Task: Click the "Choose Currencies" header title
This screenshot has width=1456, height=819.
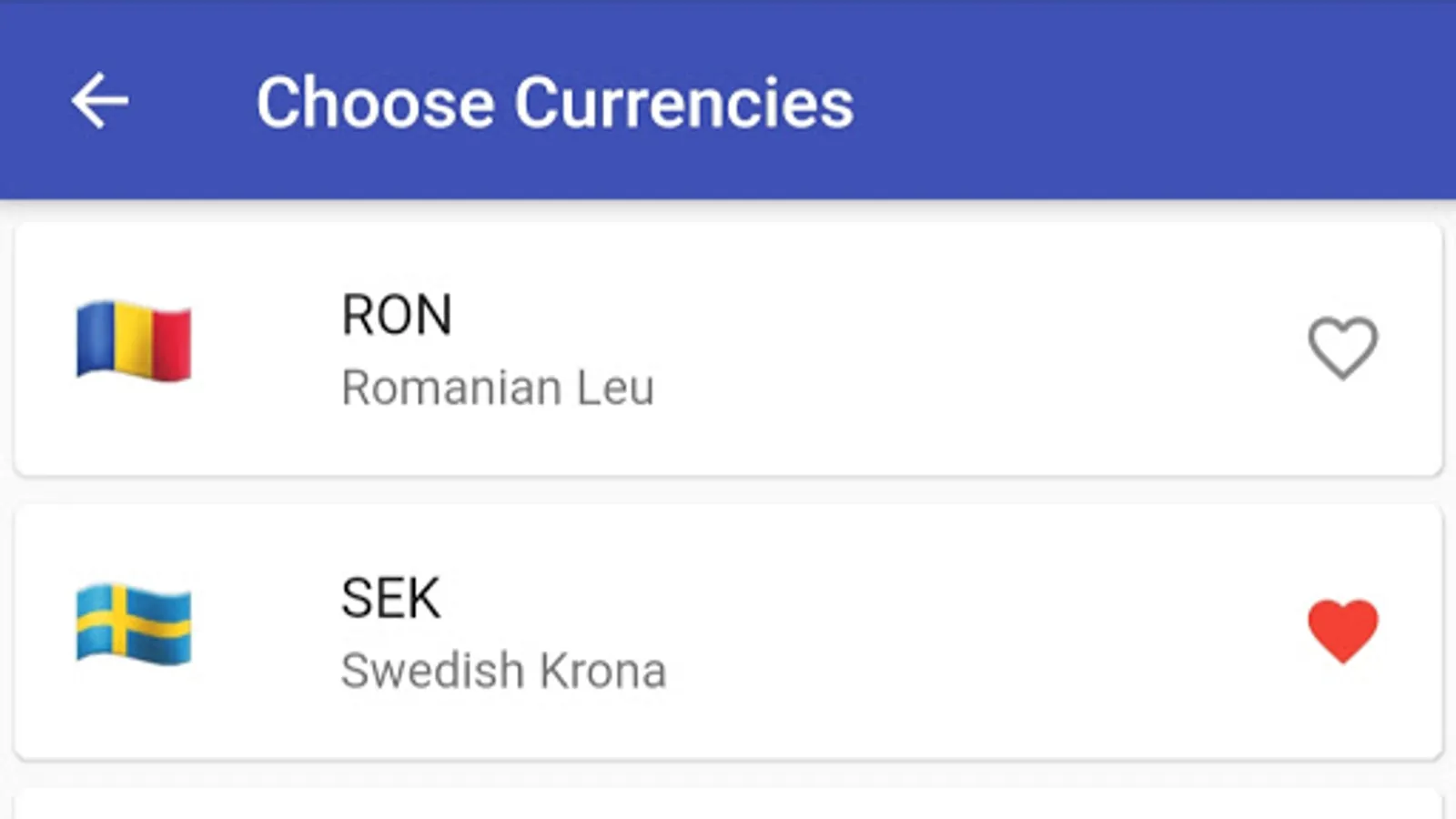Action: point(554,102)
